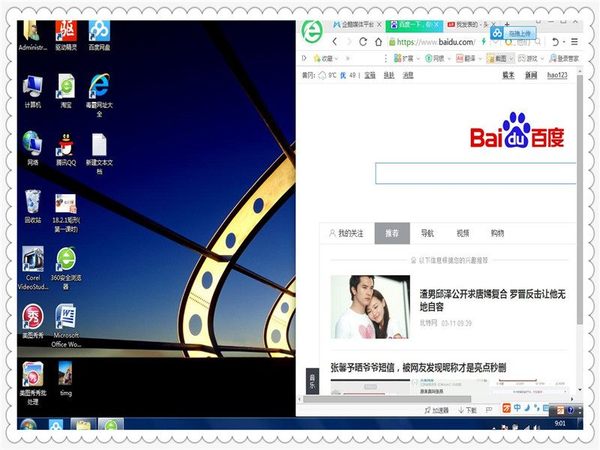Open the 网络 desktop icon

tap(33, 148)
